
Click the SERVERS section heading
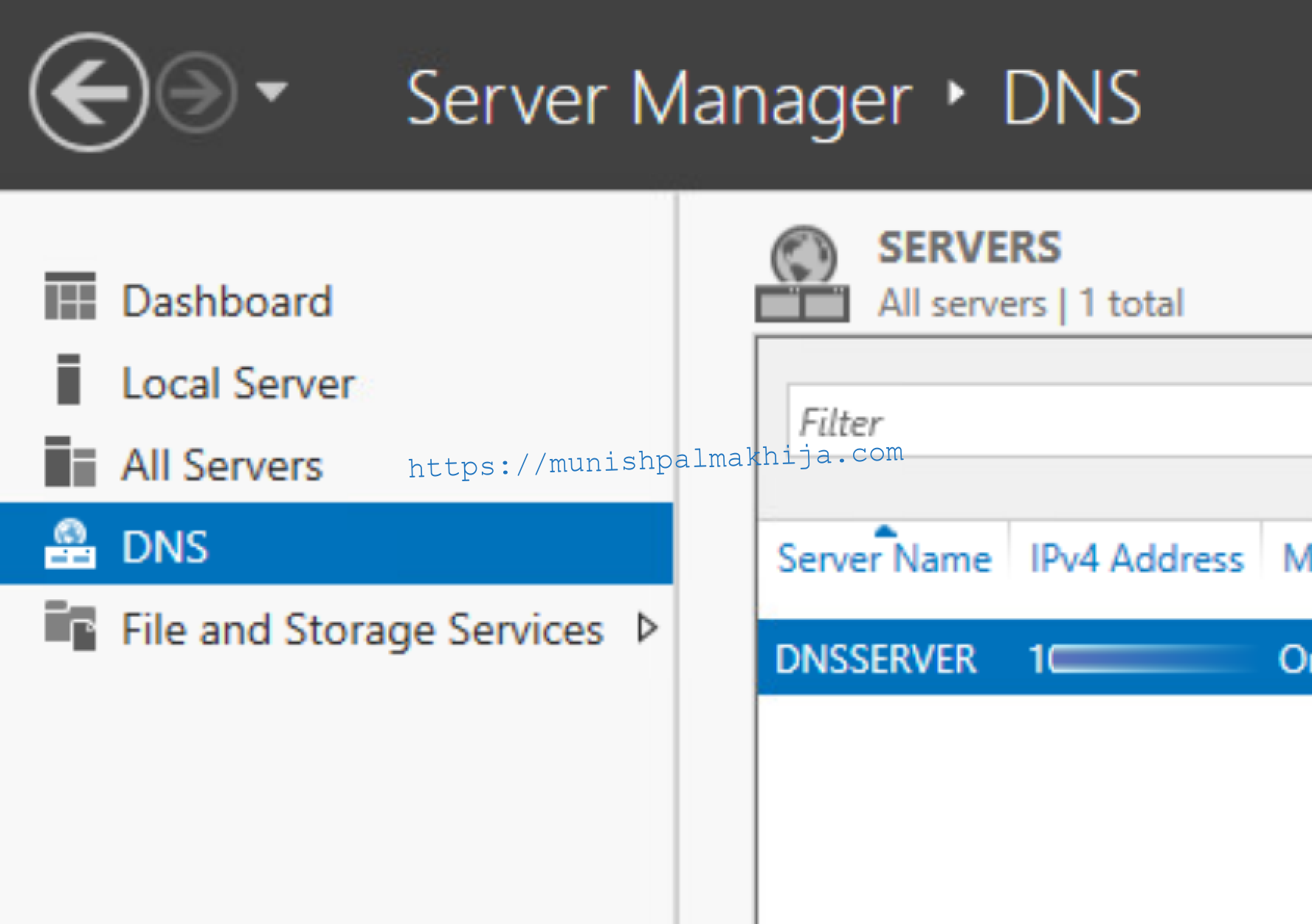[x=969, y=247]
